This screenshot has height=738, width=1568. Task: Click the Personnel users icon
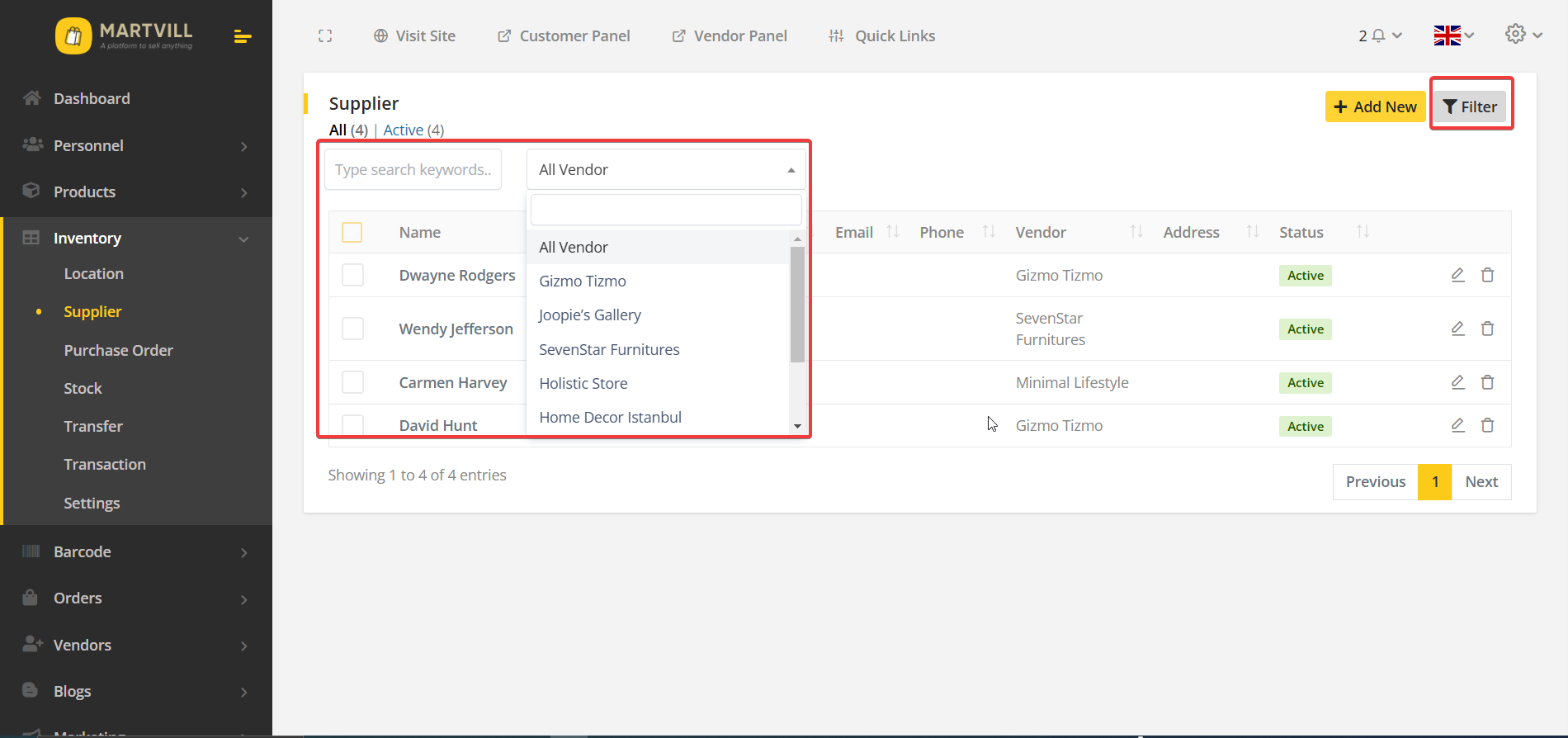(32, 144)
